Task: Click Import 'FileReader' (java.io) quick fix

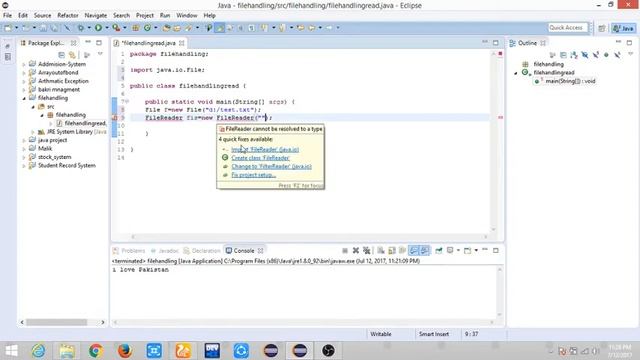Action: click(x=265, y=149)
